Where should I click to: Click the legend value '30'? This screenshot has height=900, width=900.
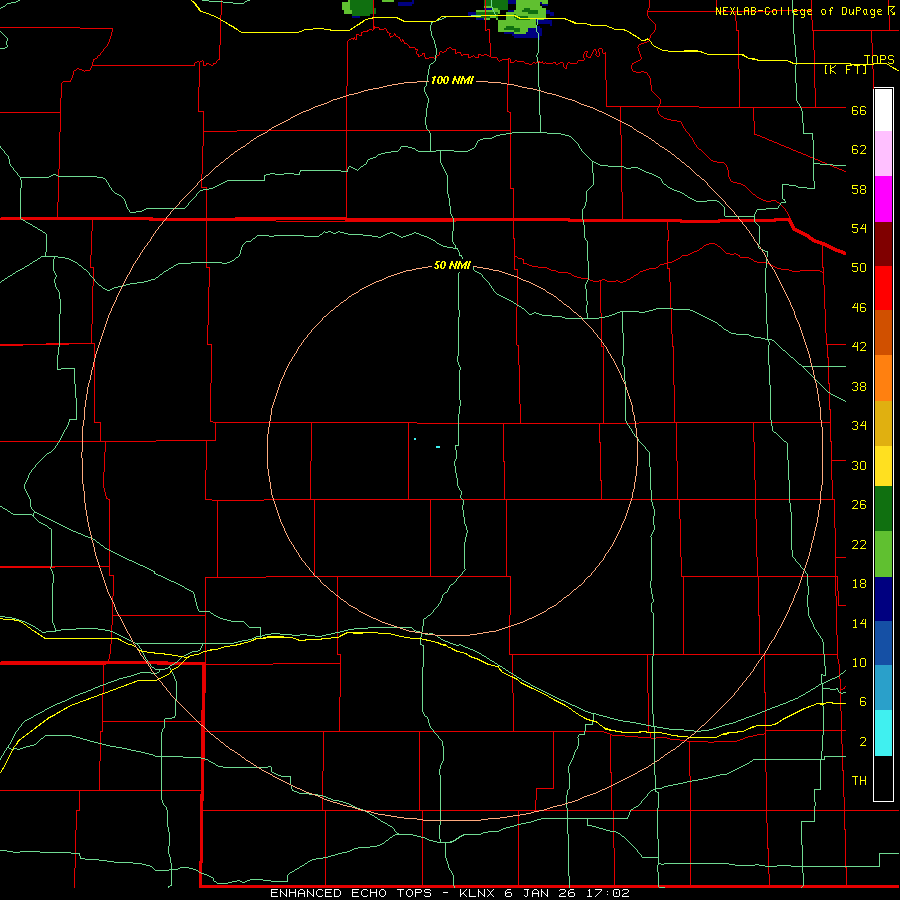[x=859, y=465]
